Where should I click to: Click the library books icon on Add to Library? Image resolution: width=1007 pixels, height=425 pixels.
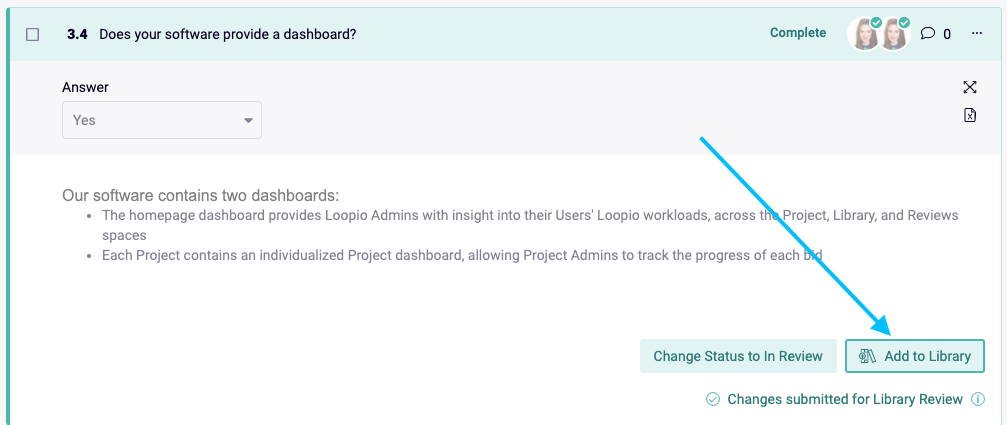tap(868, 356)
